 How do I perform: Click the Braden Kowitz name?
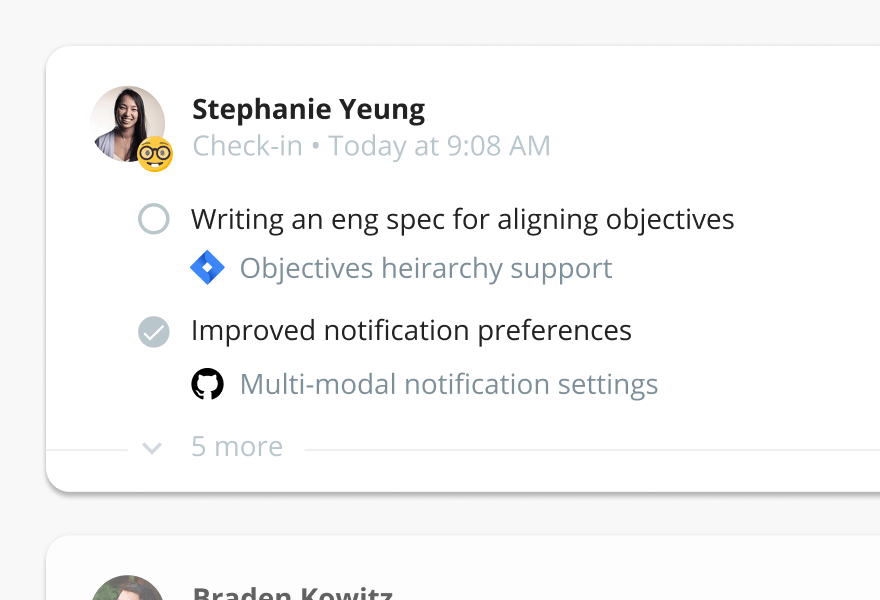pos(292,593)
